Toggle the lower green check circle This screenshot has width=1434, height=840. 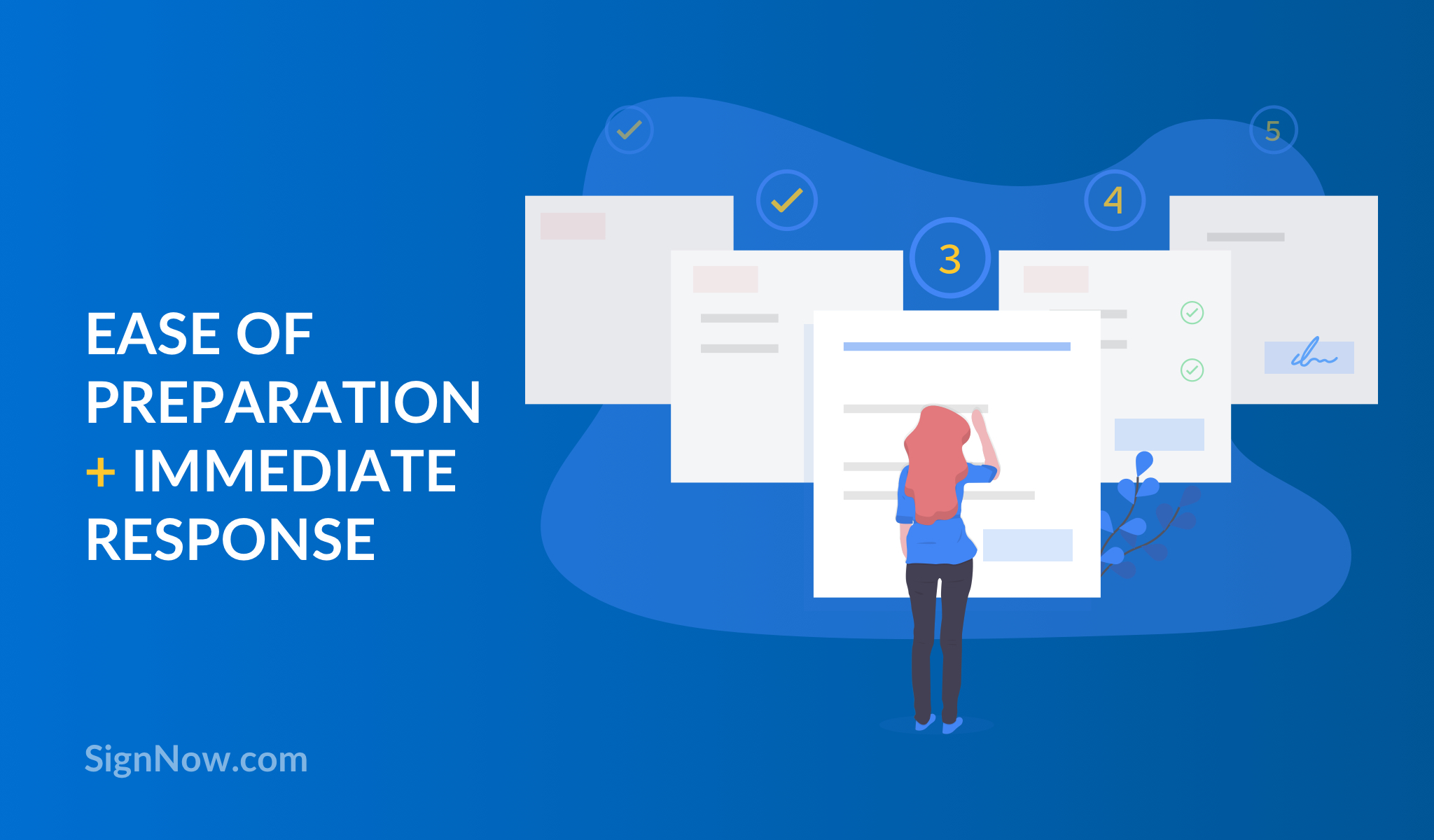[1192, 370]
